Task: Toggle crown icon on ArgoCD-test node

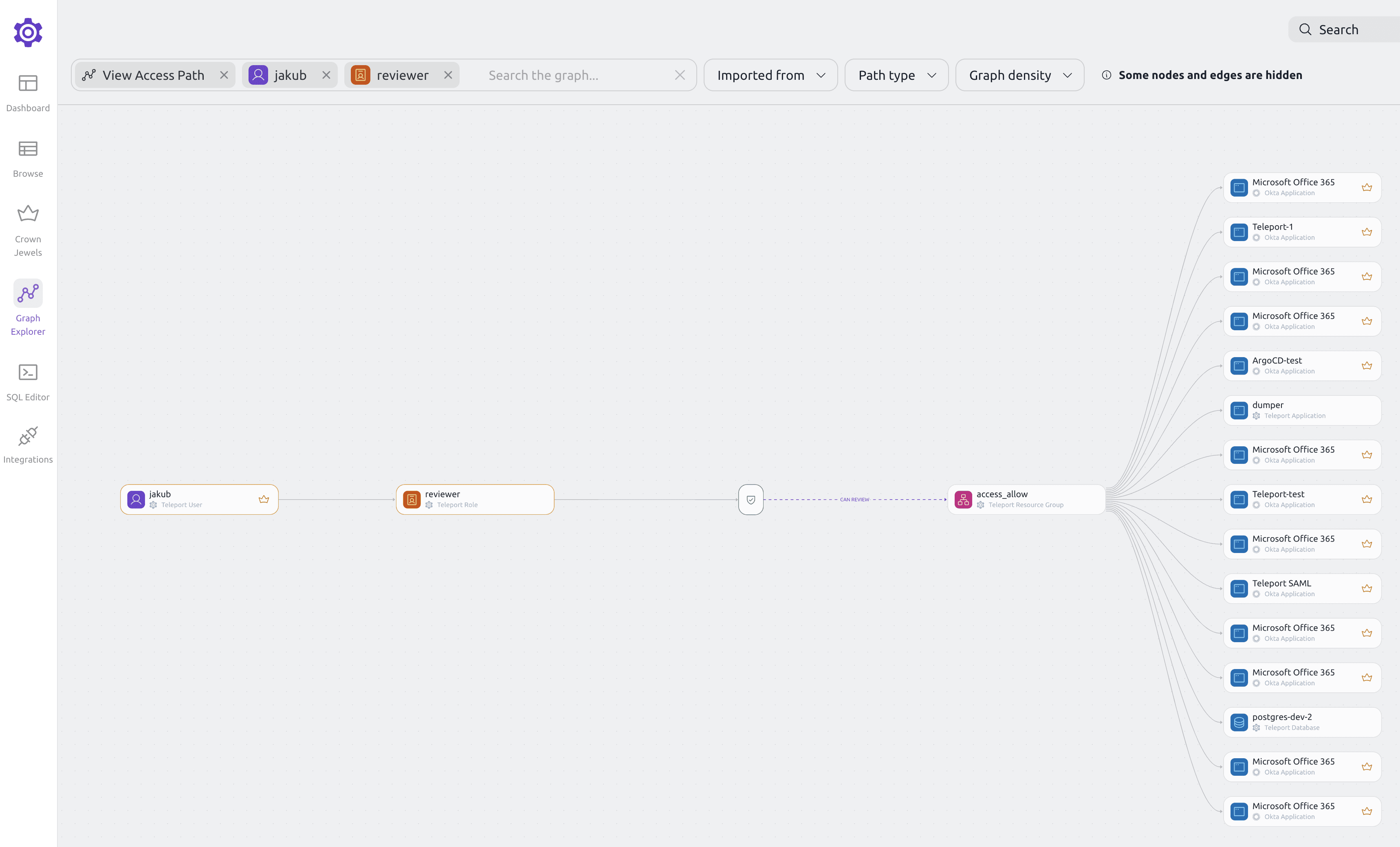Action: pyautogui.click(x=1367, y=365)
